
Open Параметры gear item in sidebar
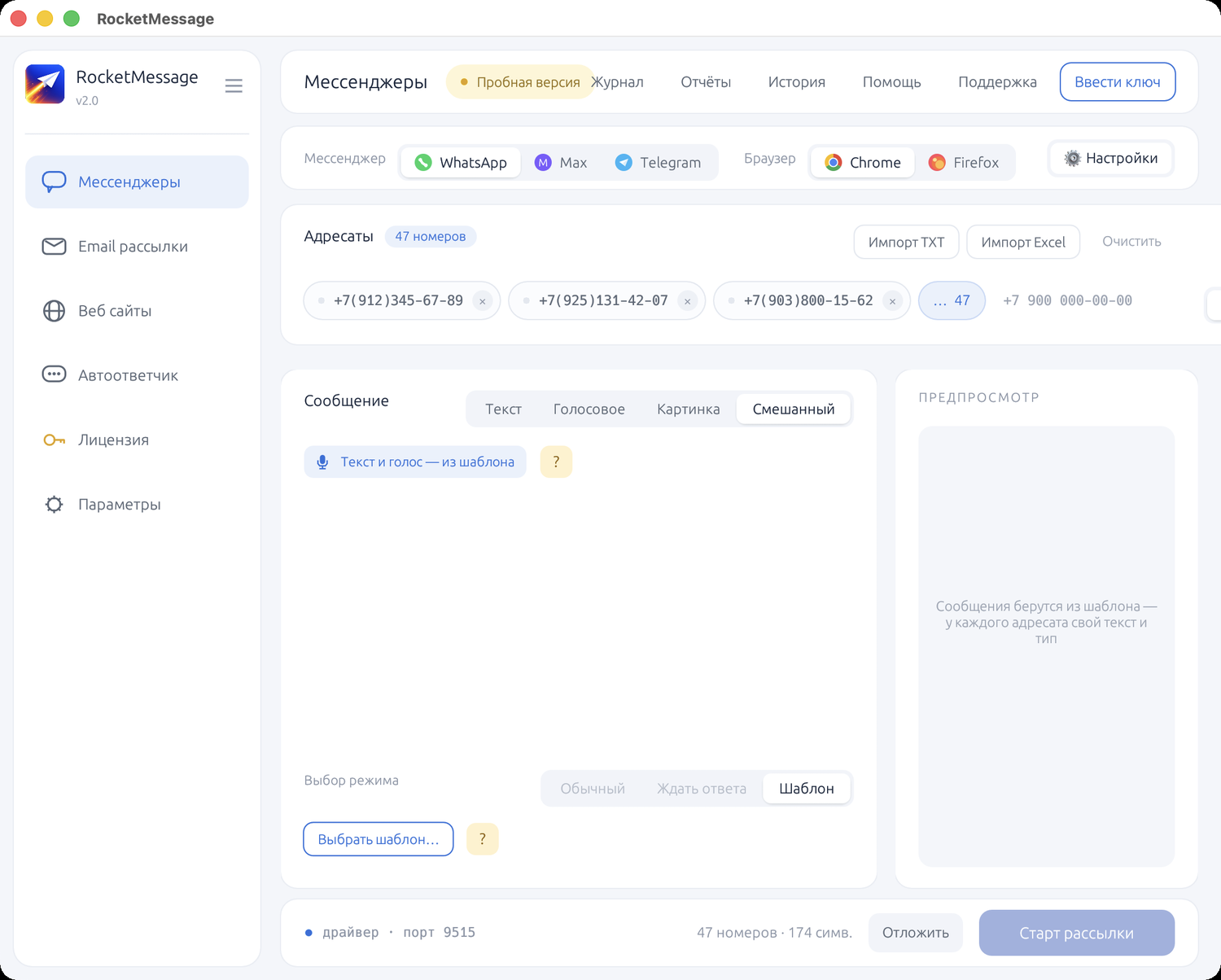tap(137, 504)
